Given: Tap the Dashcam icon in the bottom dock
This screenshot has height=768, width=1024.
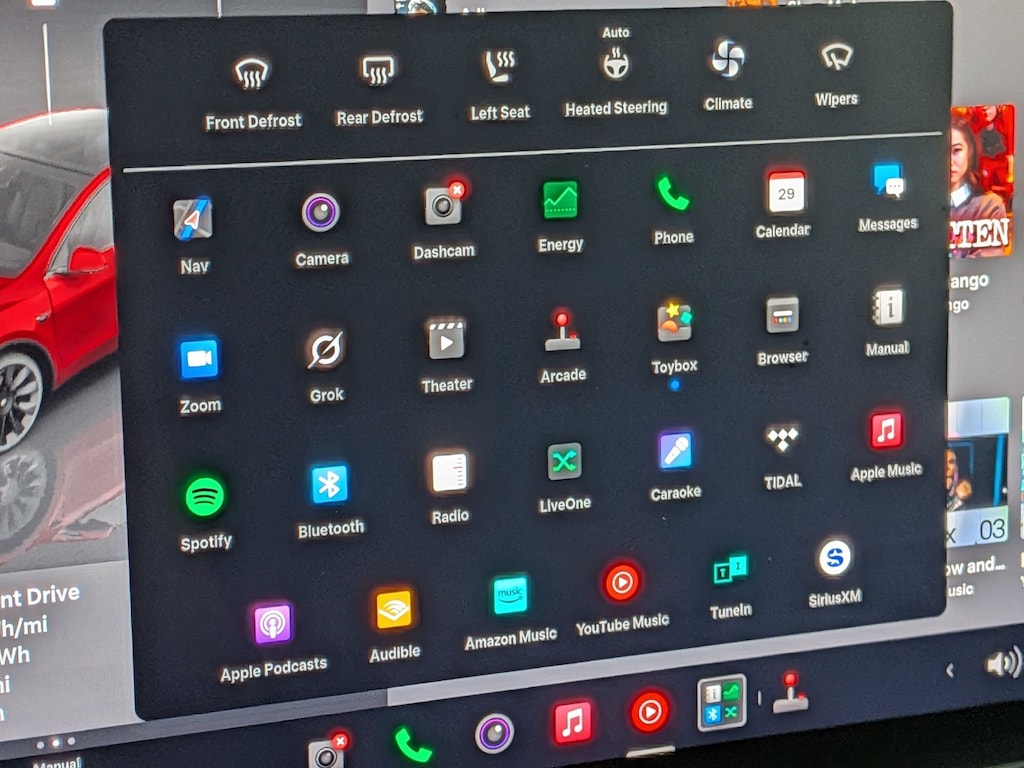Looking at the screenshot, I should click(328, 752).
